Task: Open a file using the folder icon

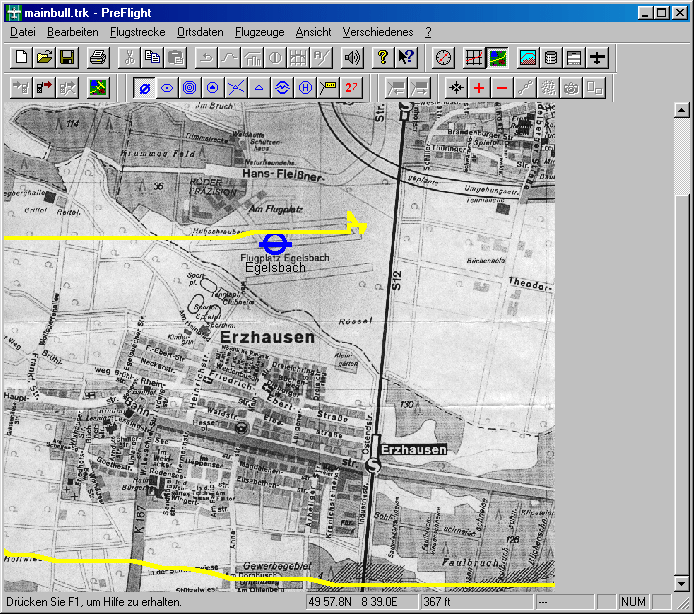Action: [x=44, y=57]
